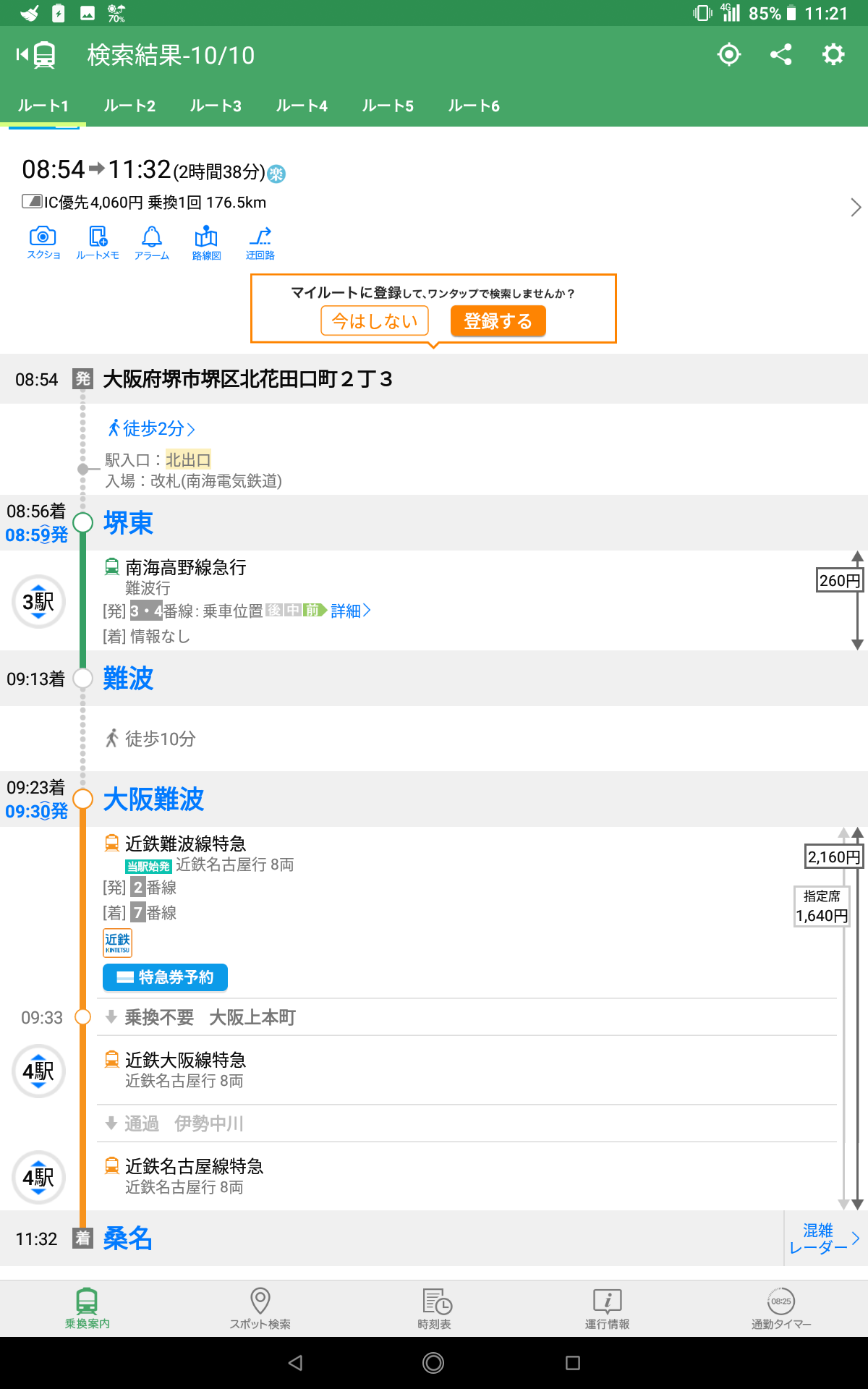Viewport: 868px width, 1389px height.
Task: Tap the 近鉄 Kintetsu logo badge
Action: click(x=117, y=943)
